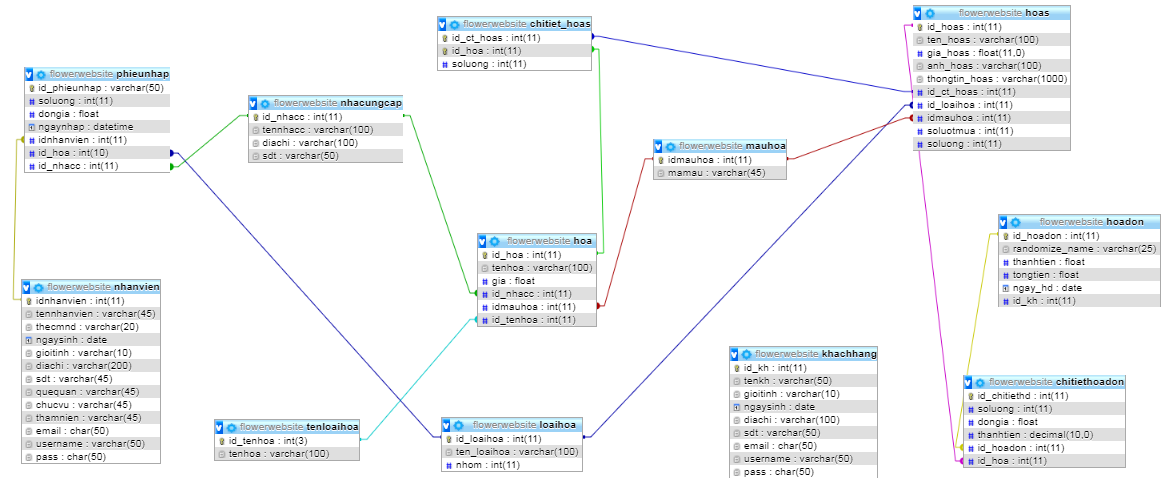Open the phieunhap table gear icon

click(x=41, y=75)
